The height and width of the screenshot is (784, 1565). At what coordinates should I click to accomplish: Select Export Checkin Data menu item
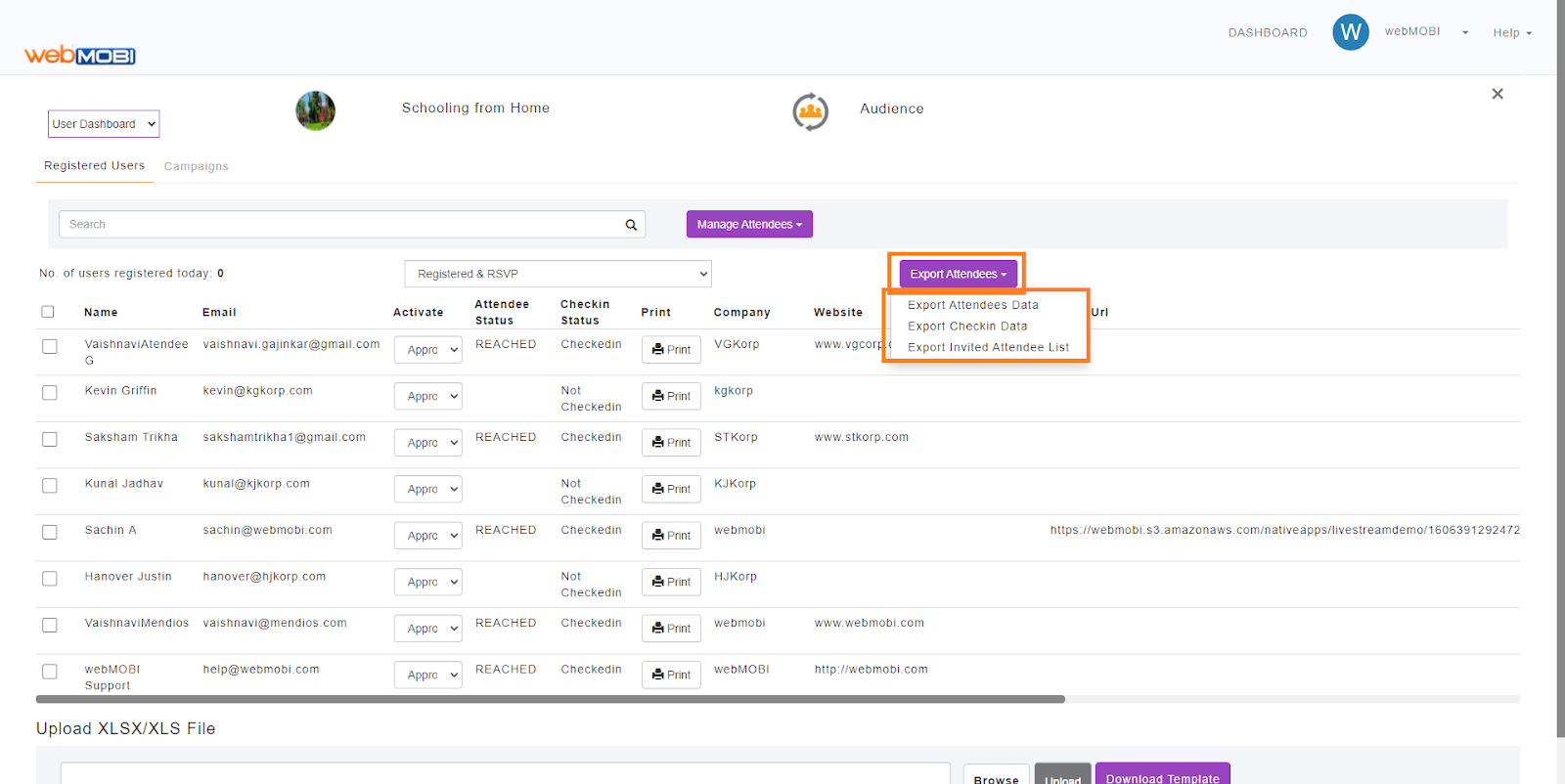pyautogui.click(x=967, y=327)
